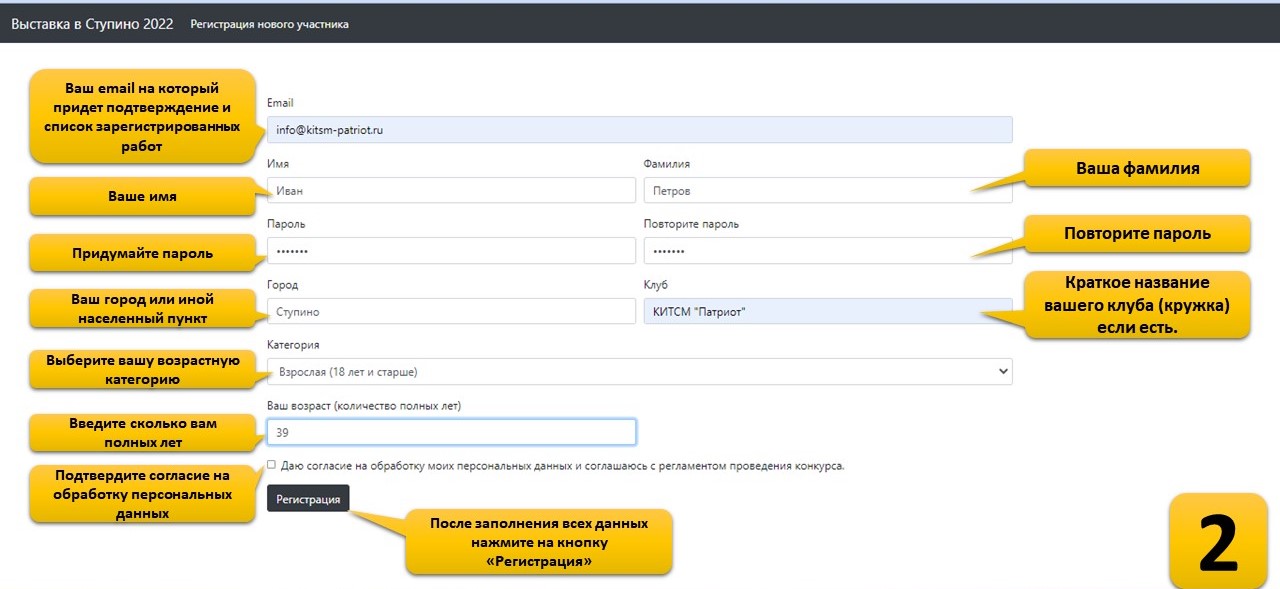Click the age field showing 39
This screenshot has height=589, width=1280.
pyautogui.click(x=451, y=432)
